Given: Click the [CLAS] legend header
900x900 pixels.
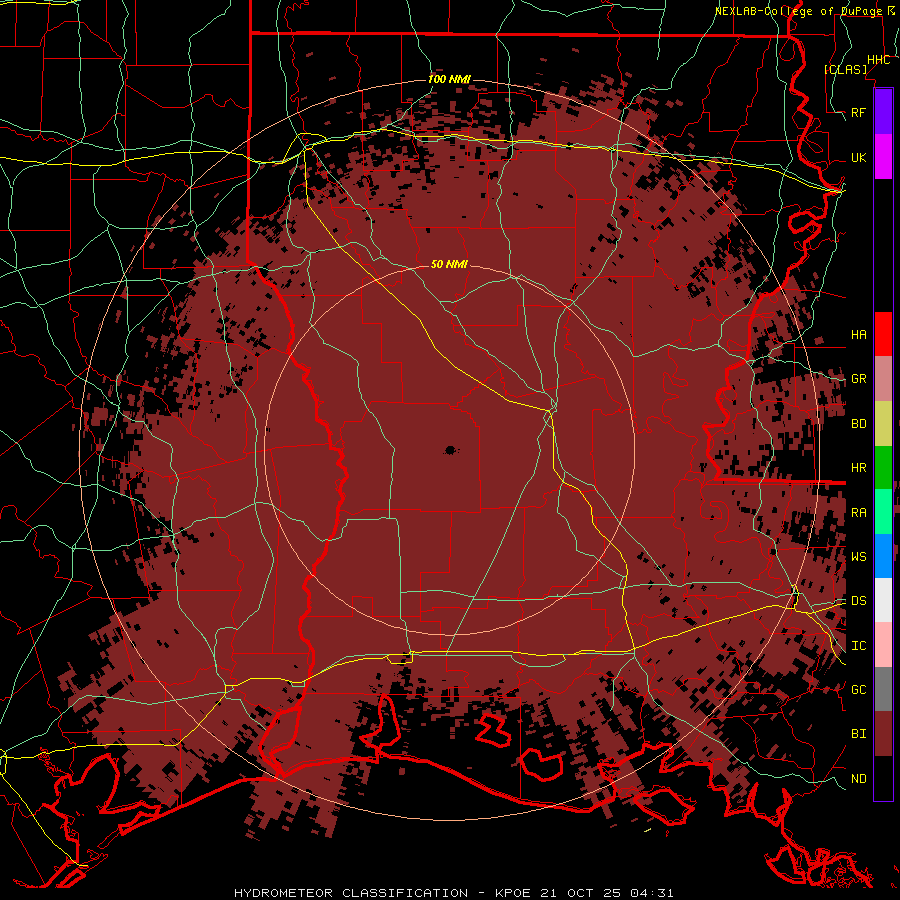Looking at the screenshot, I should (845, 69).
